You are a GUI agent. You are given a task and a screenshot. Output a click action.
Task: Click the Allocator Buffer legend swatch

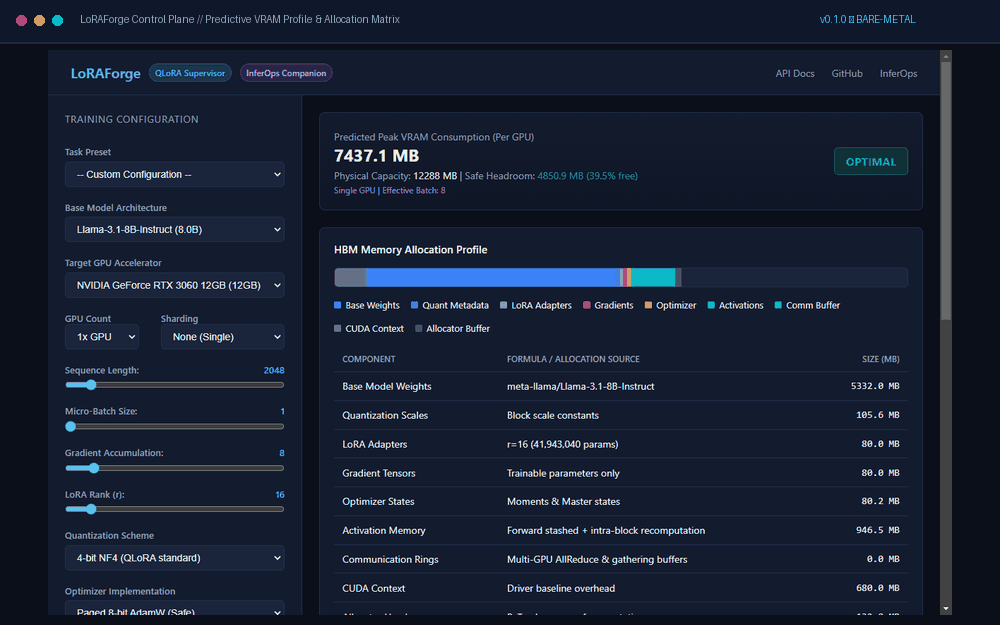coord(419,328)
